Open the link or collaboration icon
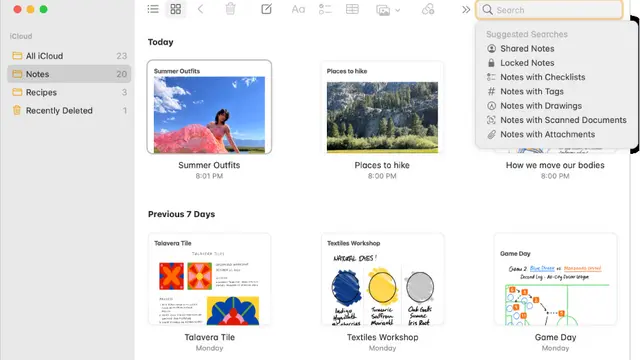Viewport: 640px width, 360px height. coord(428,9)
